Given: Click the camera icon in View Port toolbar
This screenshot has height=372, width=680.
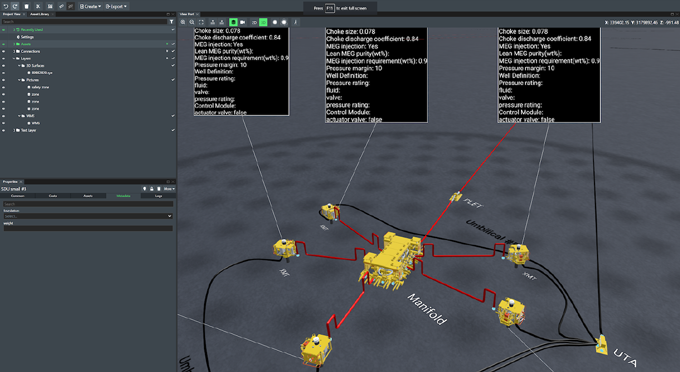Looking at the screenshot, I should [x=242, y=22].
